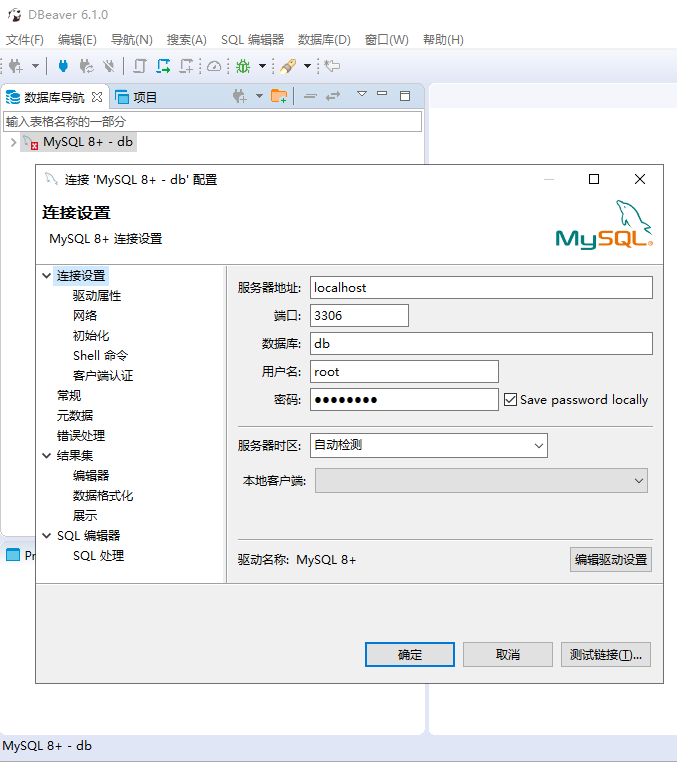The image size is (677, 763).
Task: Click the orange new folder icon
Action: (x=279, y=96)
